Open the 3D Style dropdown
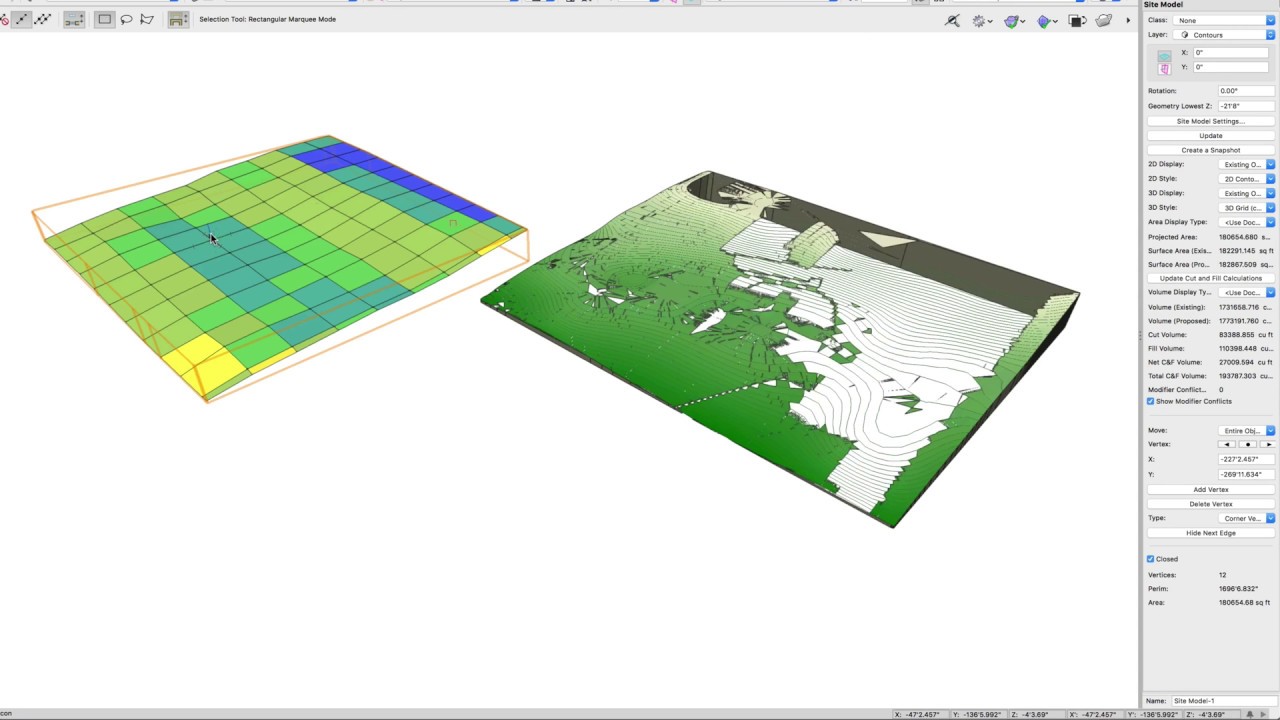 point(1247,208)
